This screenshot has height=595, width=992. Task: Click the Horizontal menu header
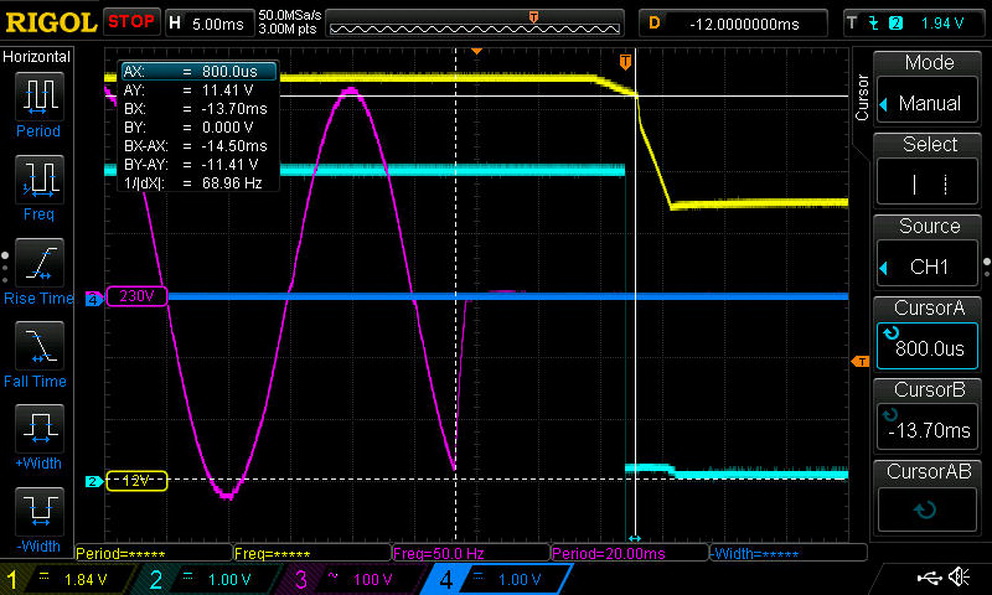[x=37, y=57]
